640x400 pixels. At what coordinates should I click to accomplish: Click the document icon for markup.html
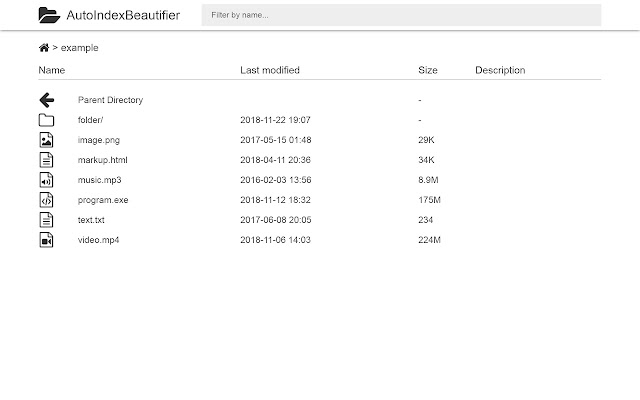46,160
